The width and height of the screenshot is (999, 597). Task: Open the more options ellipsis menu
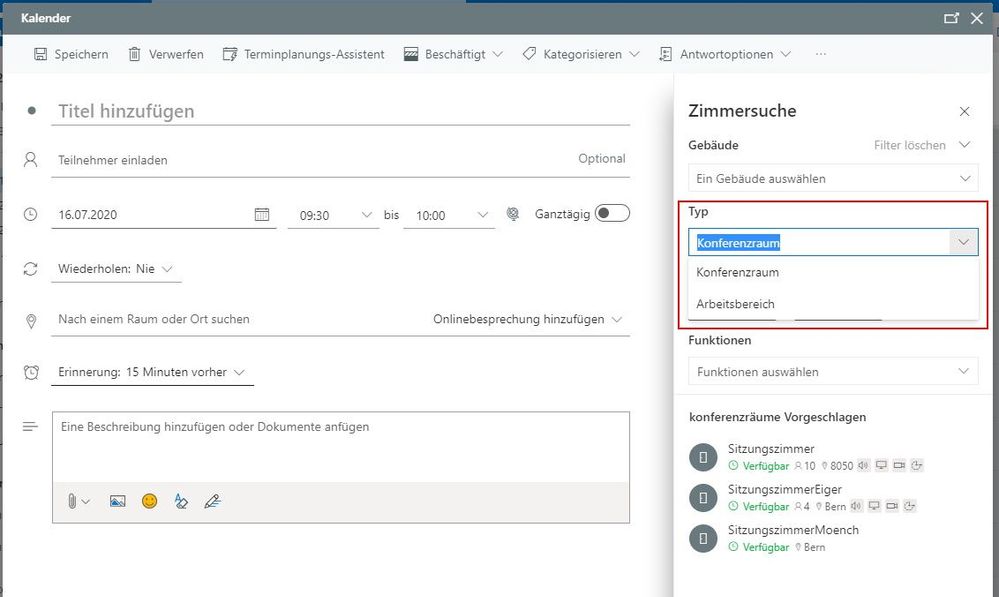coord(821,54)
